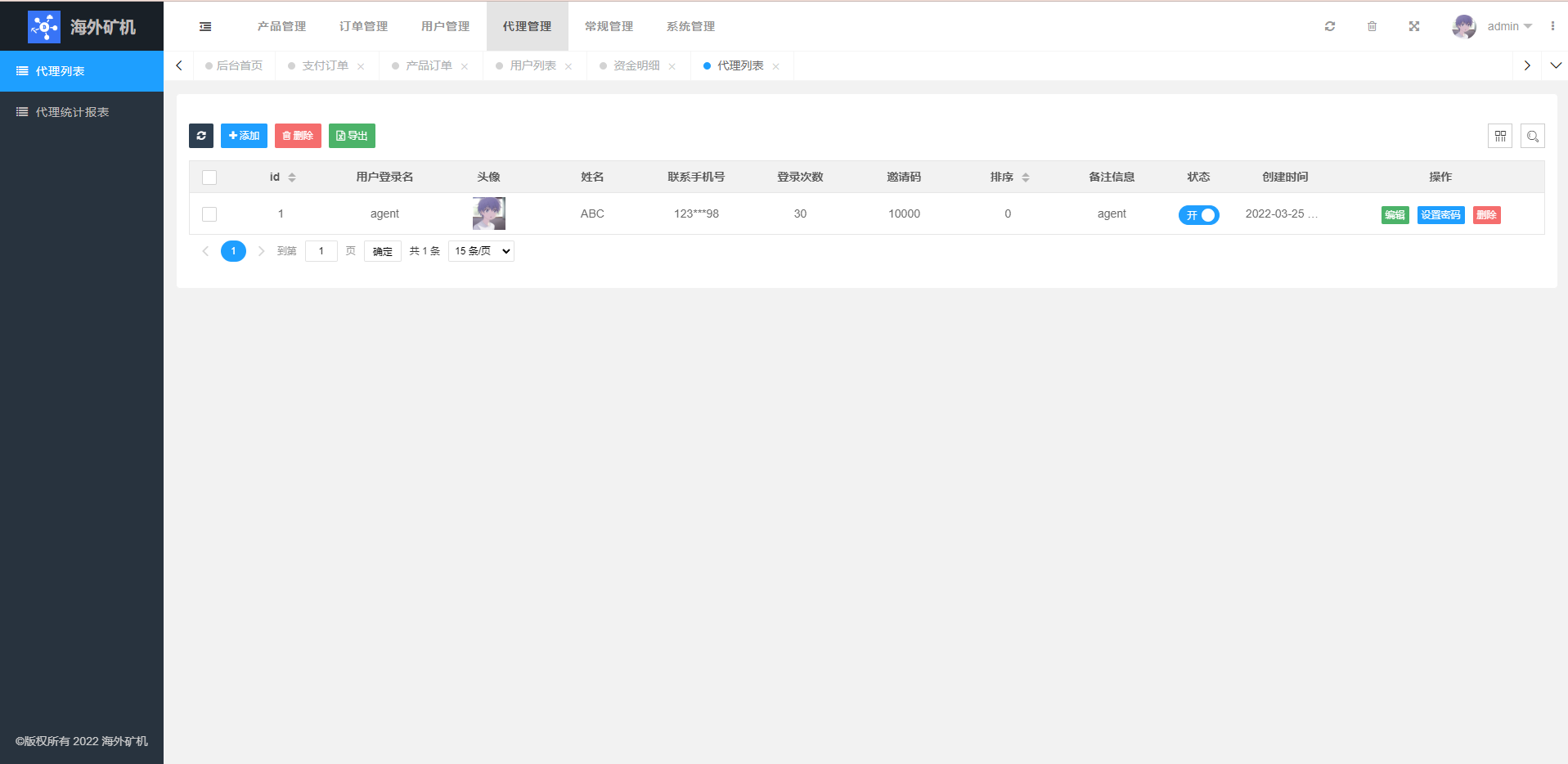Open the 用户管理 top menu
The width and height of the screenshot is (1568, 764).
coord(445,26)
